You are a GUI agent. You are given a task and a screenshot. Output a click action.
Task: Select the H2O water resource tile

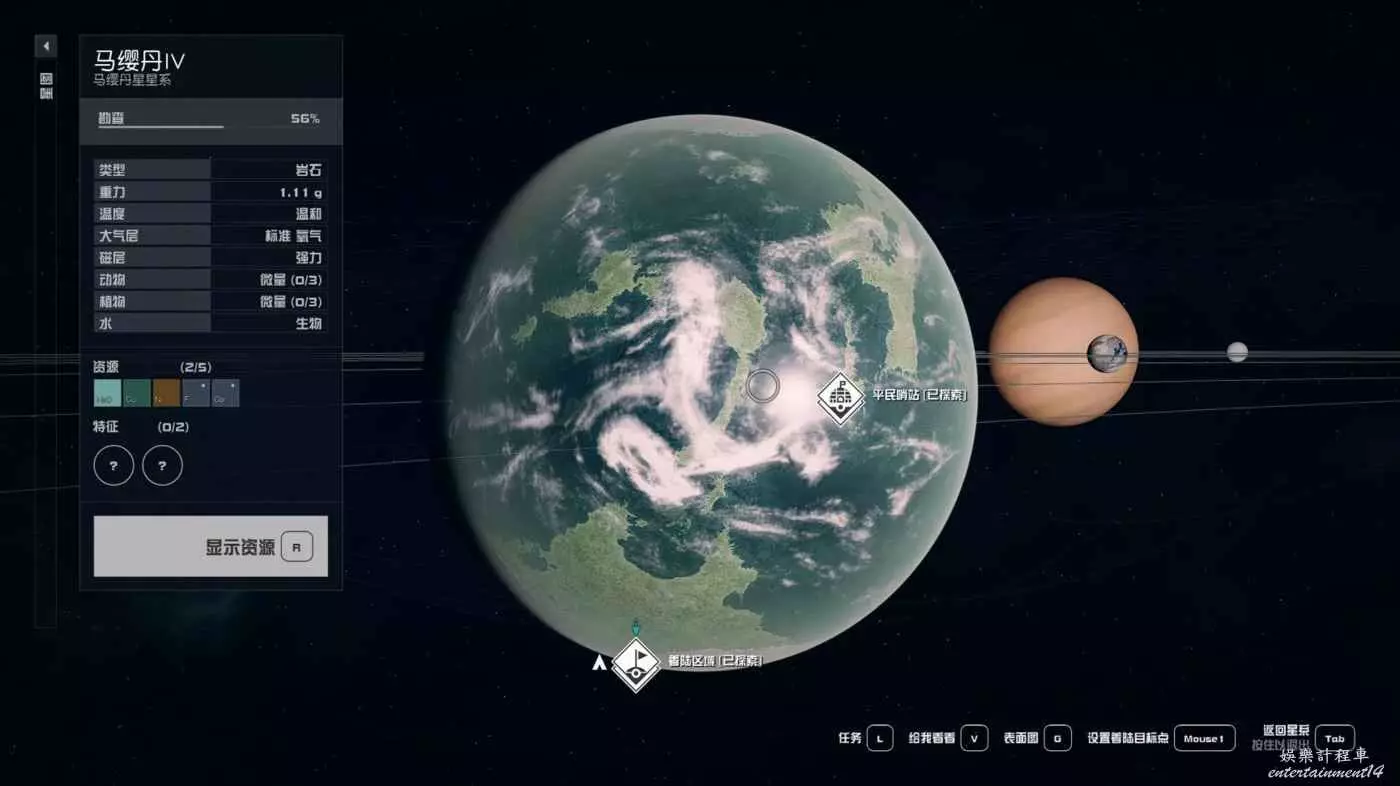coord(107,393)
